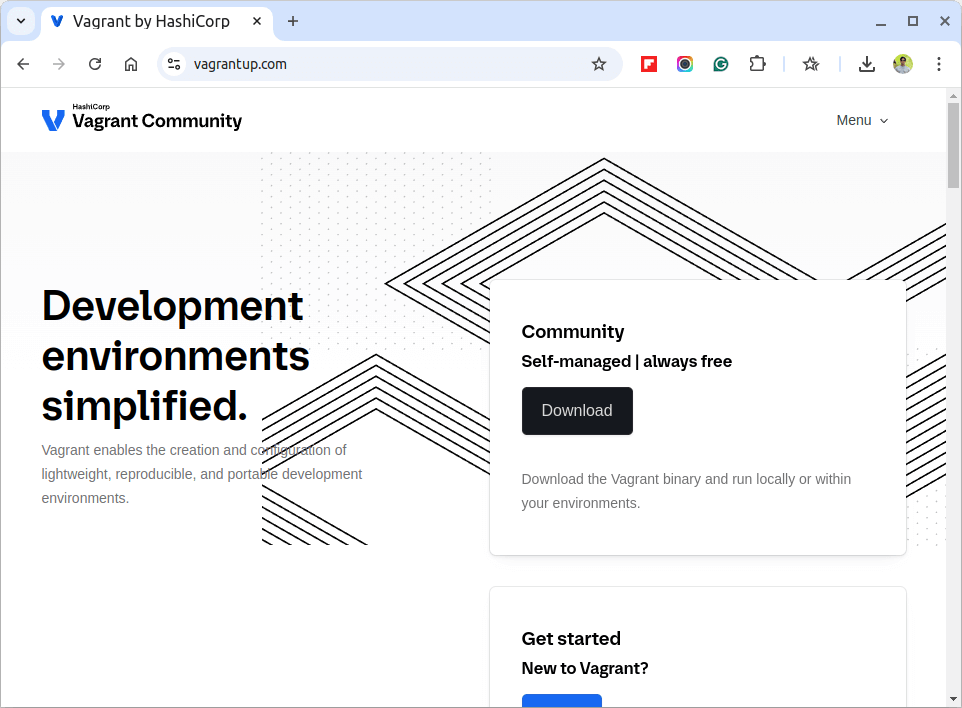Image resolution: width=962 pixels, height=708 pixels.
Task: Open Chrome's three-dot menu
Action: [939, 64]
